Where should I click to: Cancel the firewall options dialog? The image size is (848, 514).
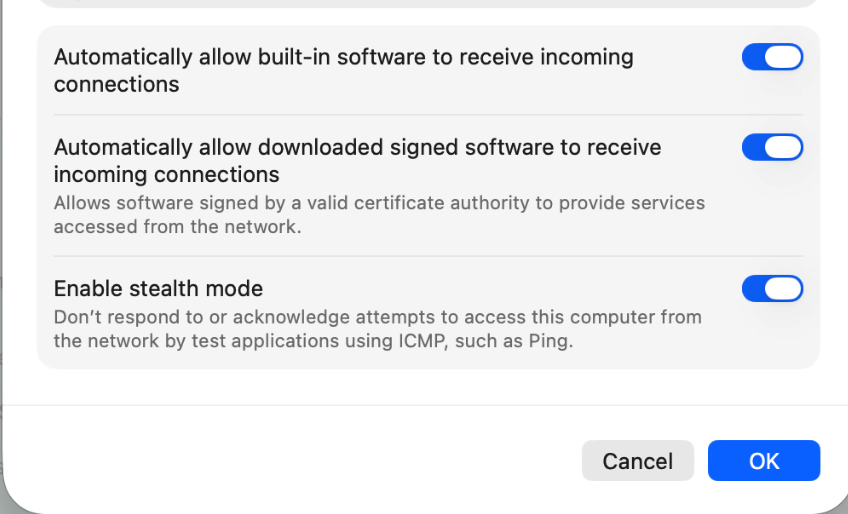(x=637, y=461)
